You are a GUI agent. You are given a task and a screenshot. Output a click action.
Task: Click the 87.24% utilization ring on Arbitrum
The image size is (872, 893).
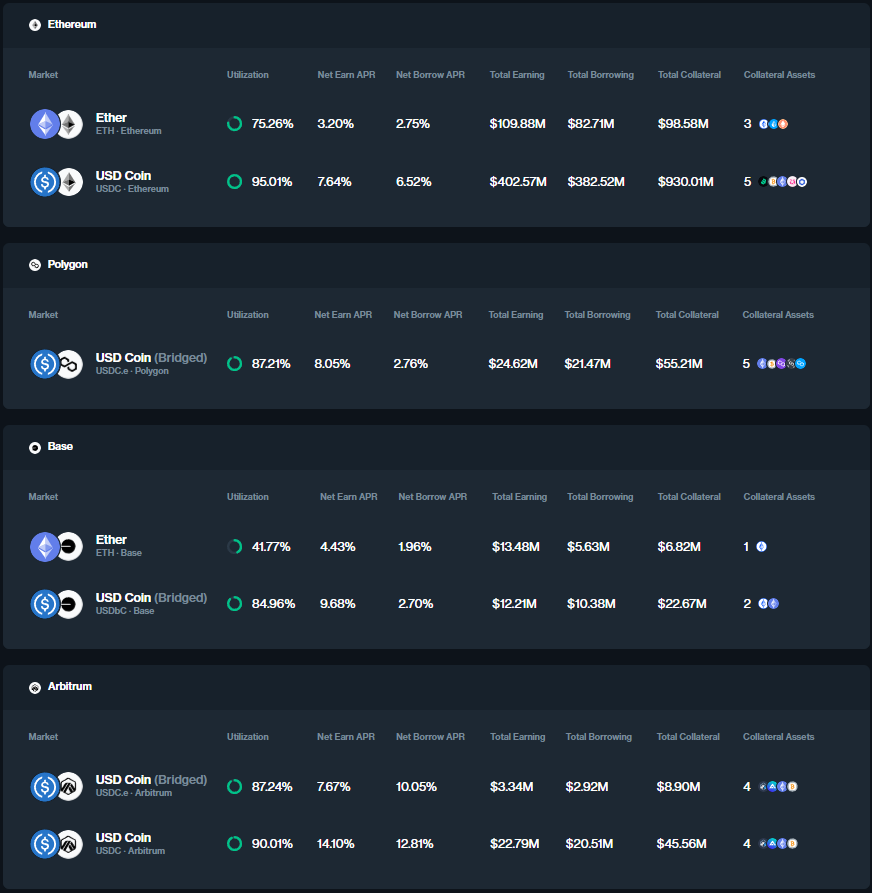235,787
